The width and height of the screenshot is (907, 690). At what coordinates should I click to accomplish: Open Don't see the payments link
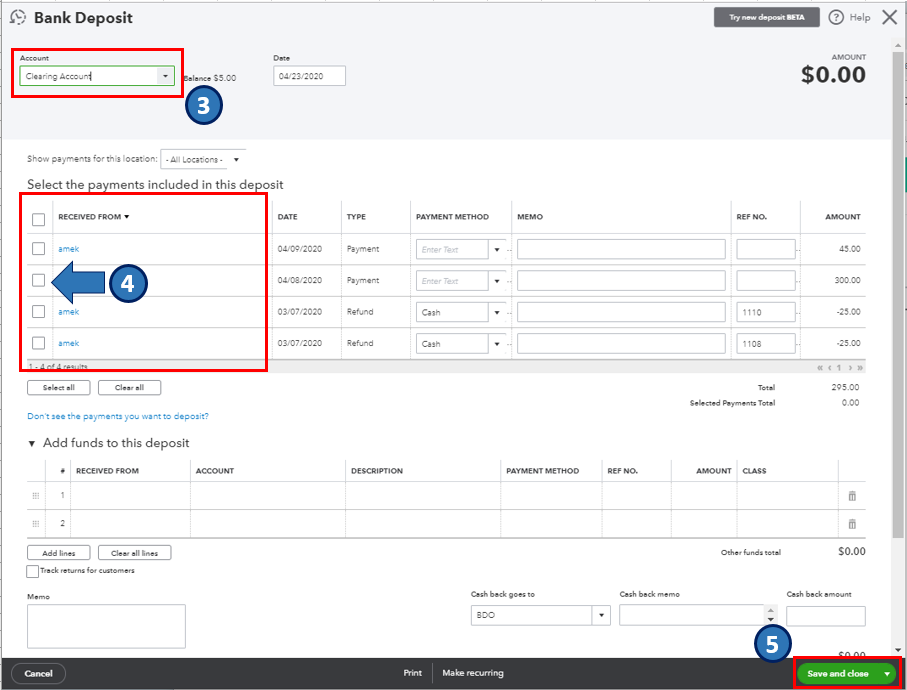(x=118, y=416)
